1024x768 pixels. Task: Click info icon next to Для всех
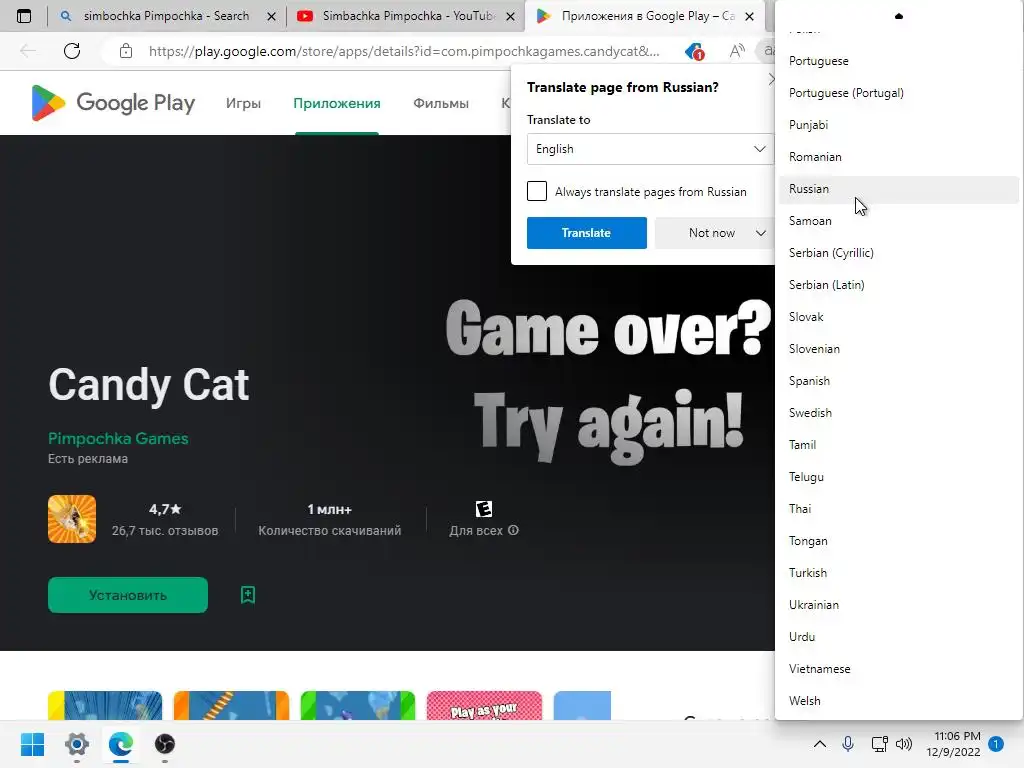513,530
